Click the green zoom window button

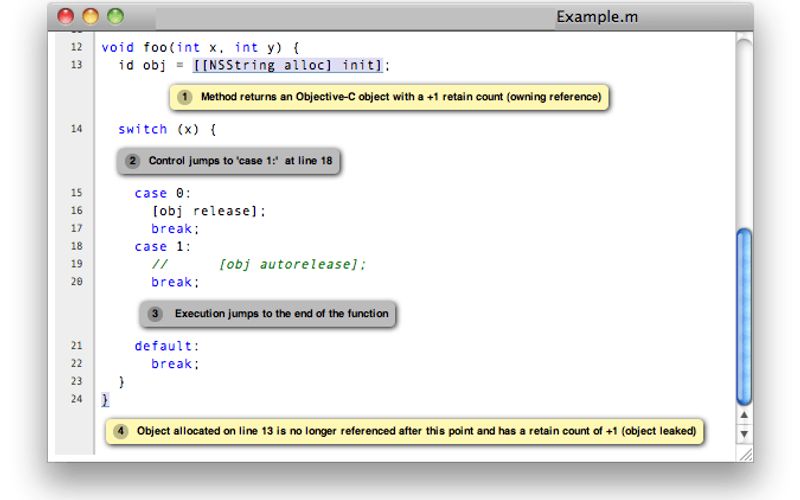pos(115,16)
